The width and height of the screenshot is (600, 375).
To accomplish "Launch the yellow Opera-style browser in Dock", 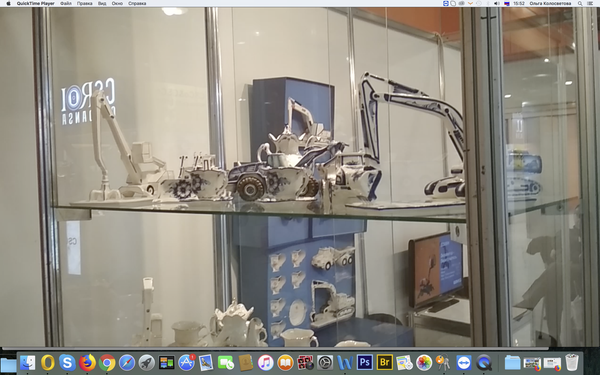I will pyautogui.click(x=47, y=362).
